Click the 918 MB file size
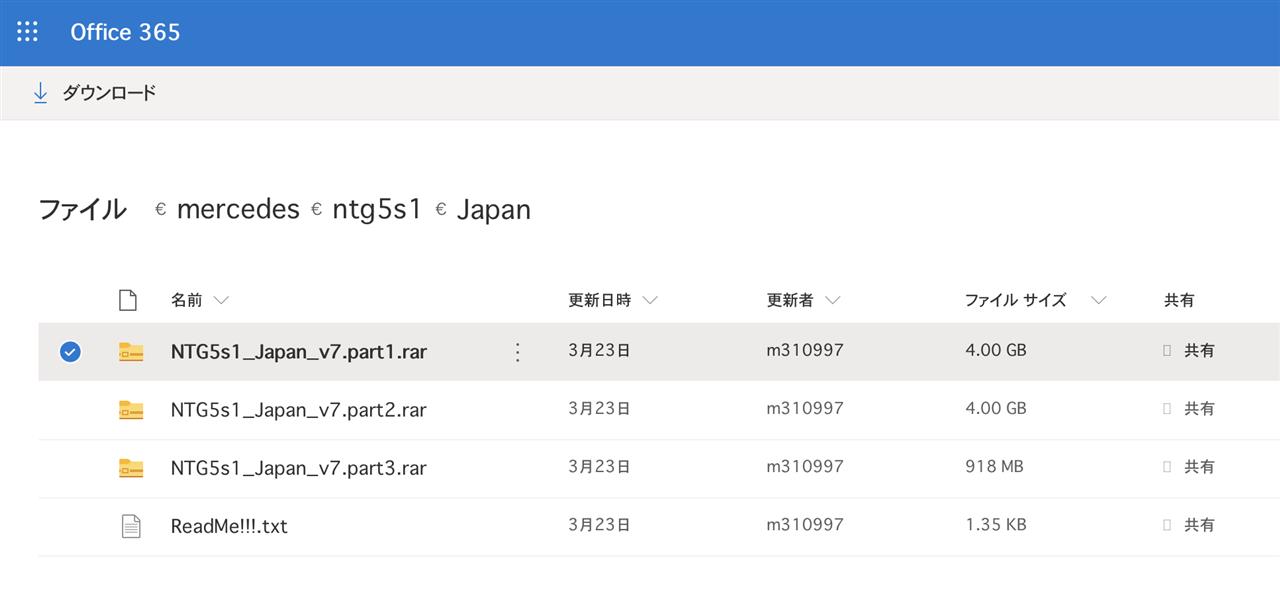This screenshot has height=616, width=1280. [x=994, y=466]
